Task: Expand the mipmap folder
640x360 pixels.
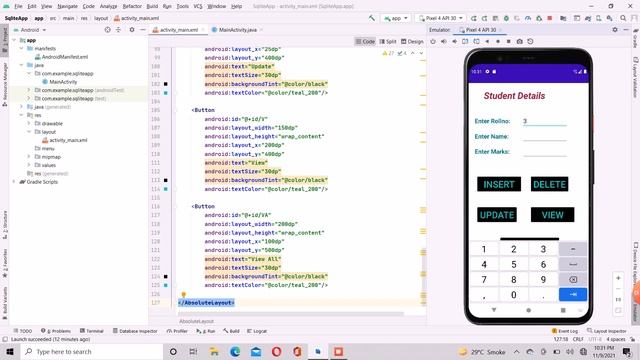Action: pyautogui.click(x=29, y=157)
